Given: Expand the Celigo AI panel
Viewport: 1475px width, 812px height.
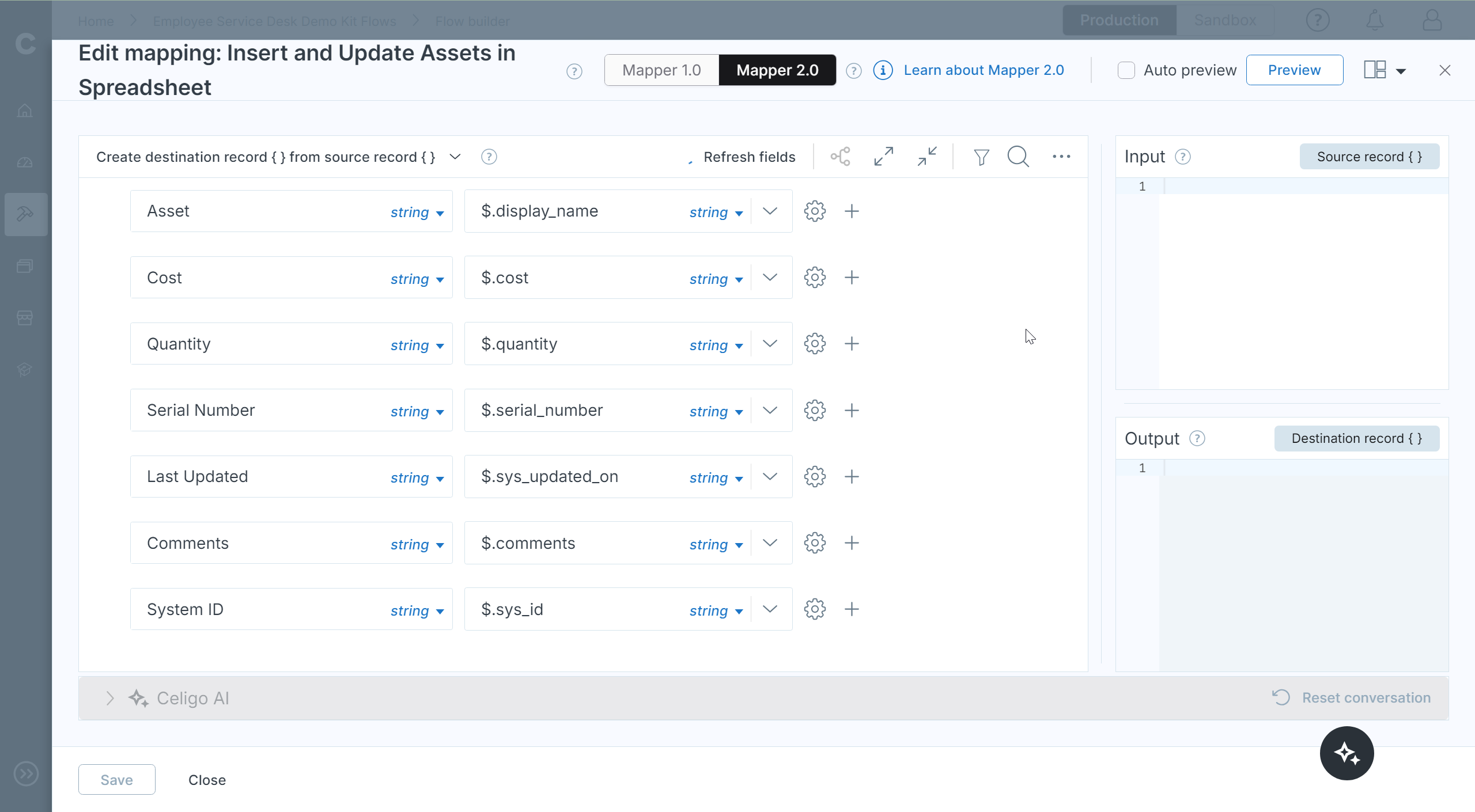Looking at the screenshot, I should [110, 698].
